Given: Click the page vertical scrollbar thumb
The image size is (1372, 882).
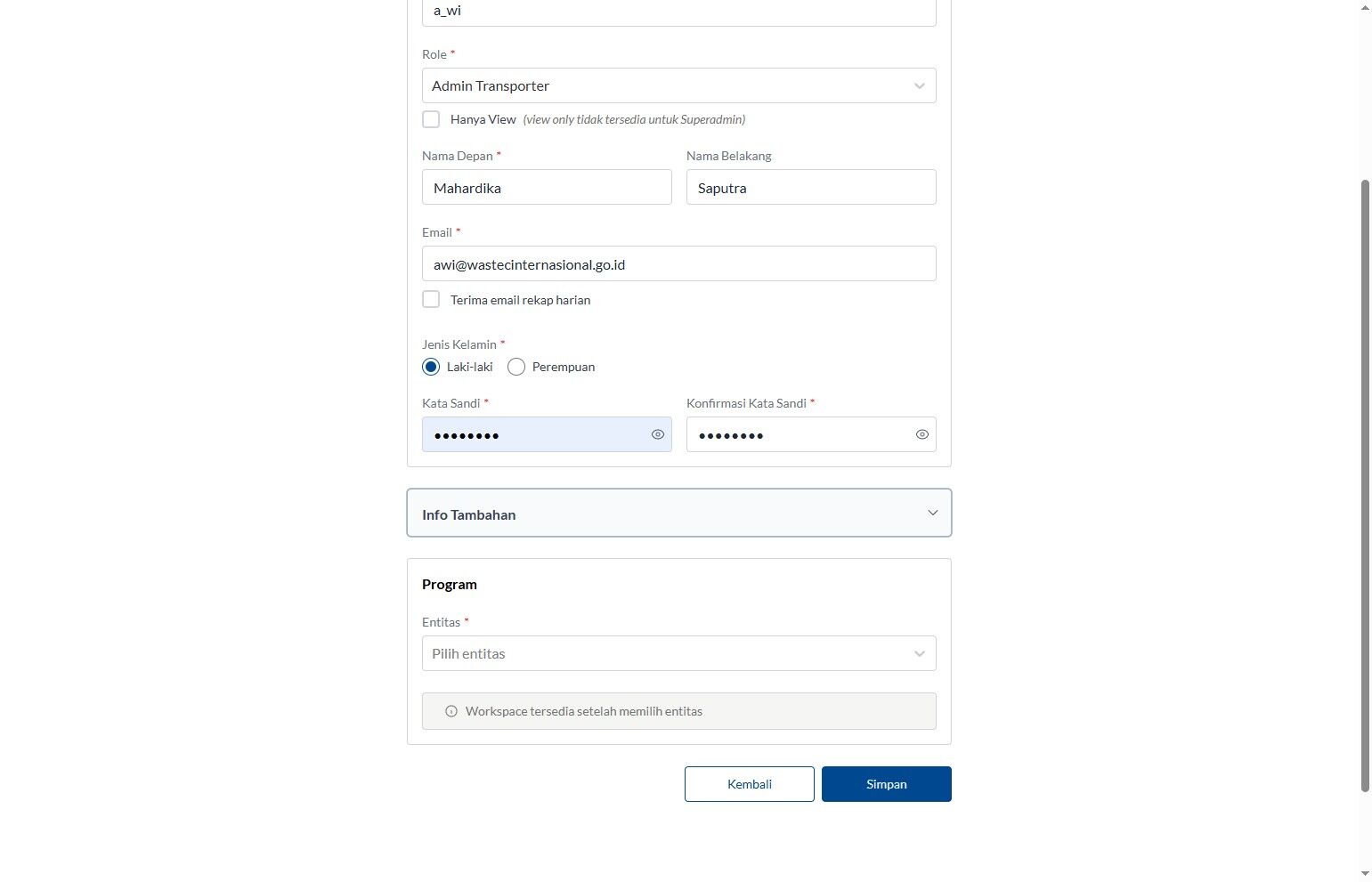Looking at the screenshot, I should point(1365,485).
